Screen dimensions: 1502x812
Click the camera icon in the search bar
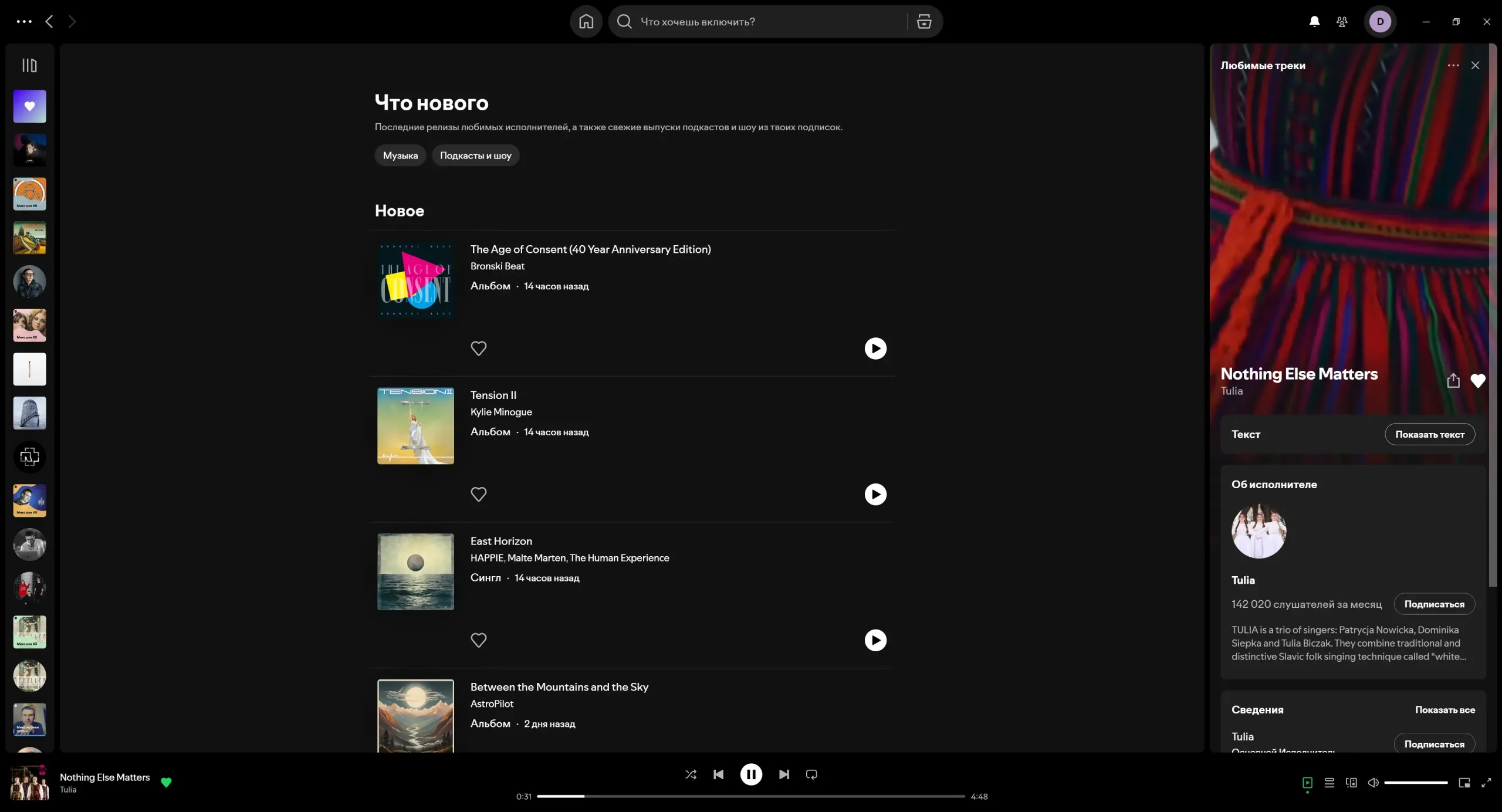(923, 22)
